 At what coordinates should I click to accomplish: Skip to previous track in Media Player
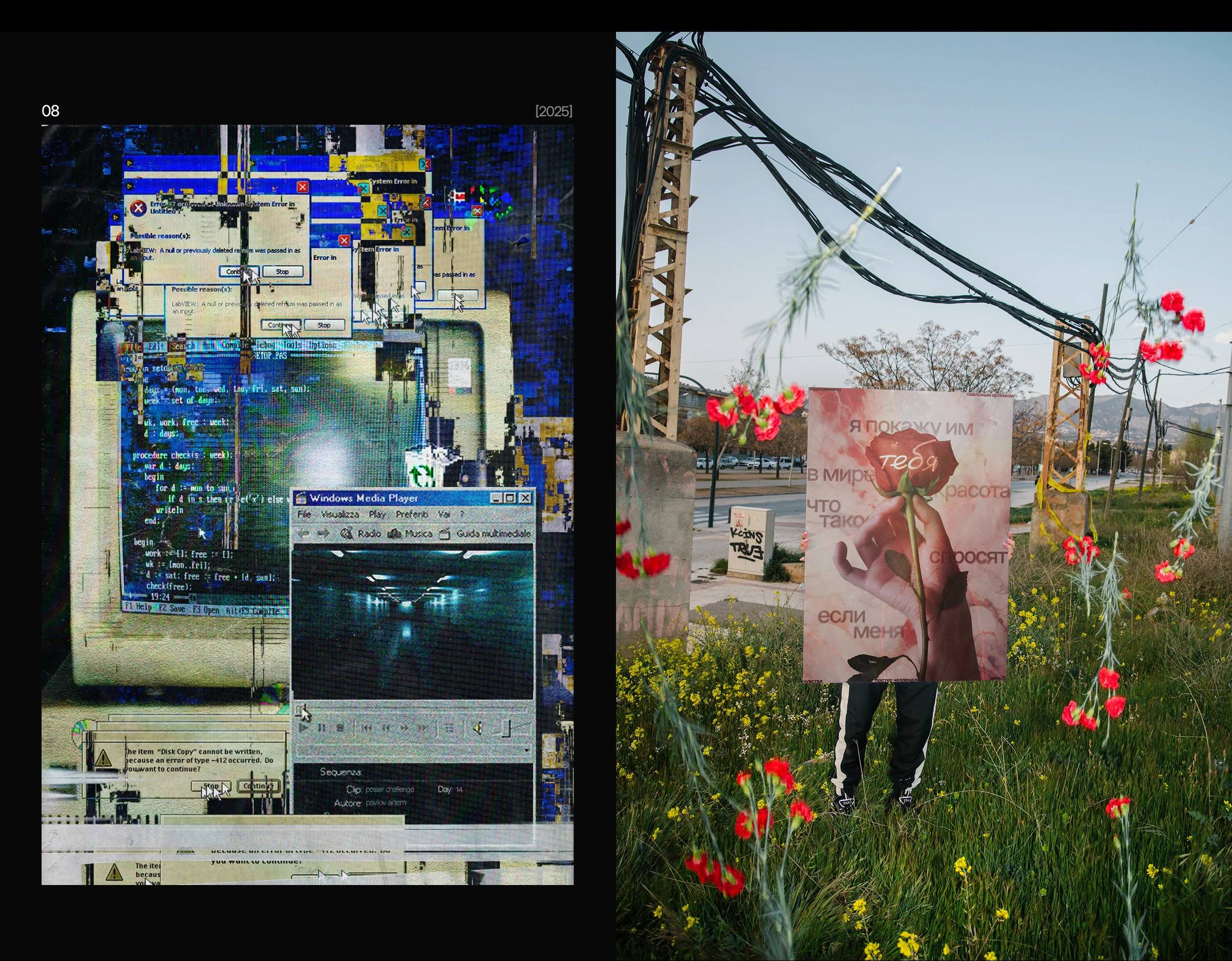tap(367, 728)
